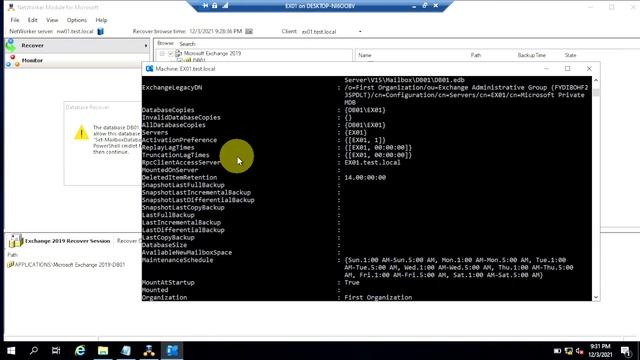Click the volume tray icon

point(579,351)
